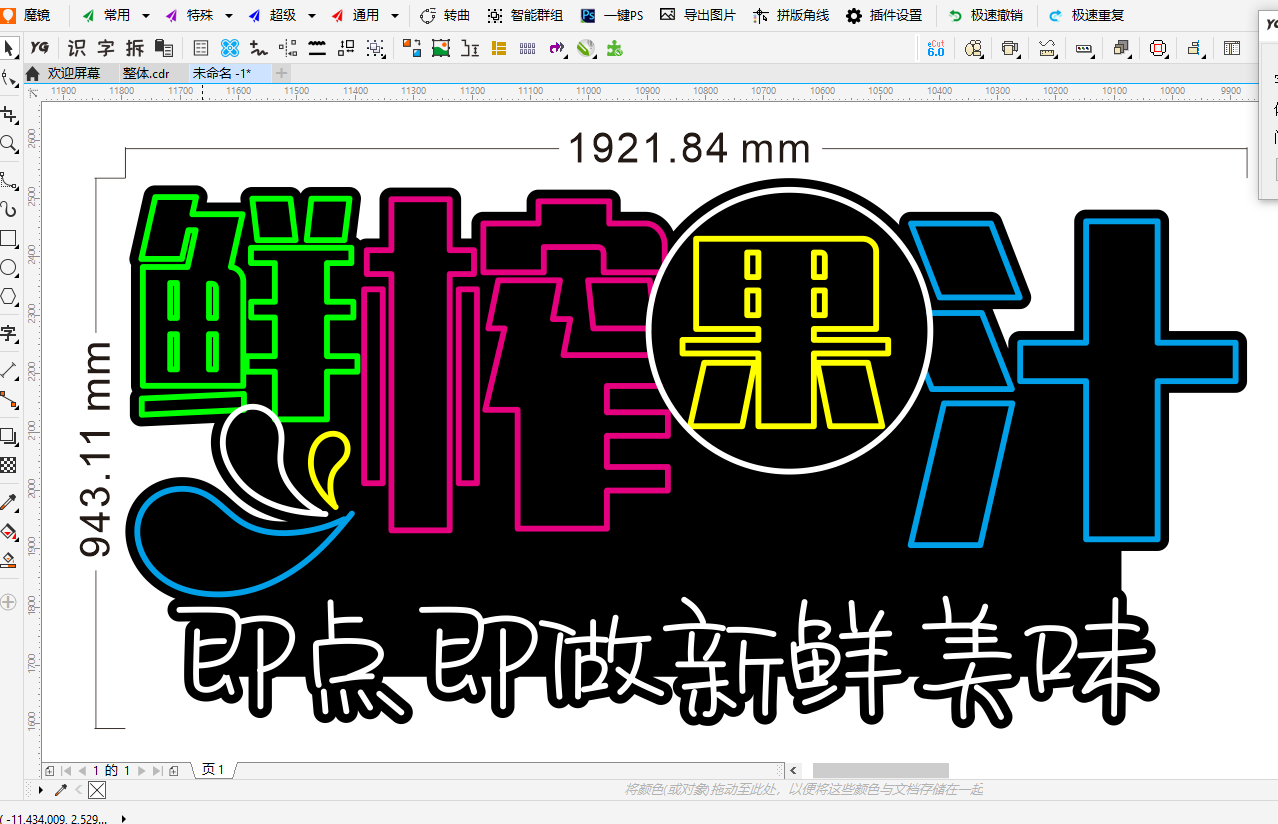This screenshot has width=1278, height=824.
Task: Go to the previous page arrow
Action: point(81,771)
